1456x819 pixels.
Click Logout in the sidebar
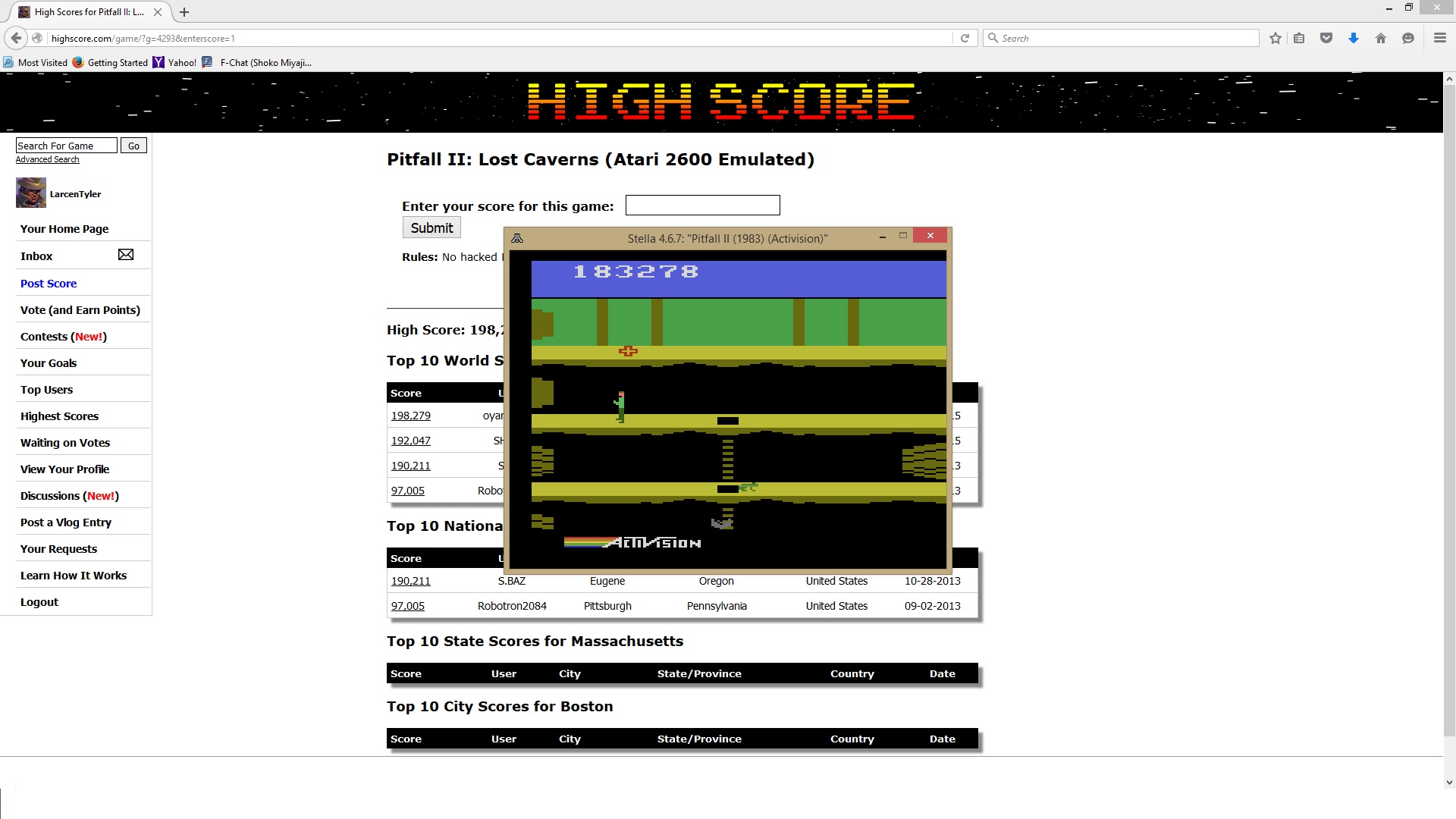point(39,602)
